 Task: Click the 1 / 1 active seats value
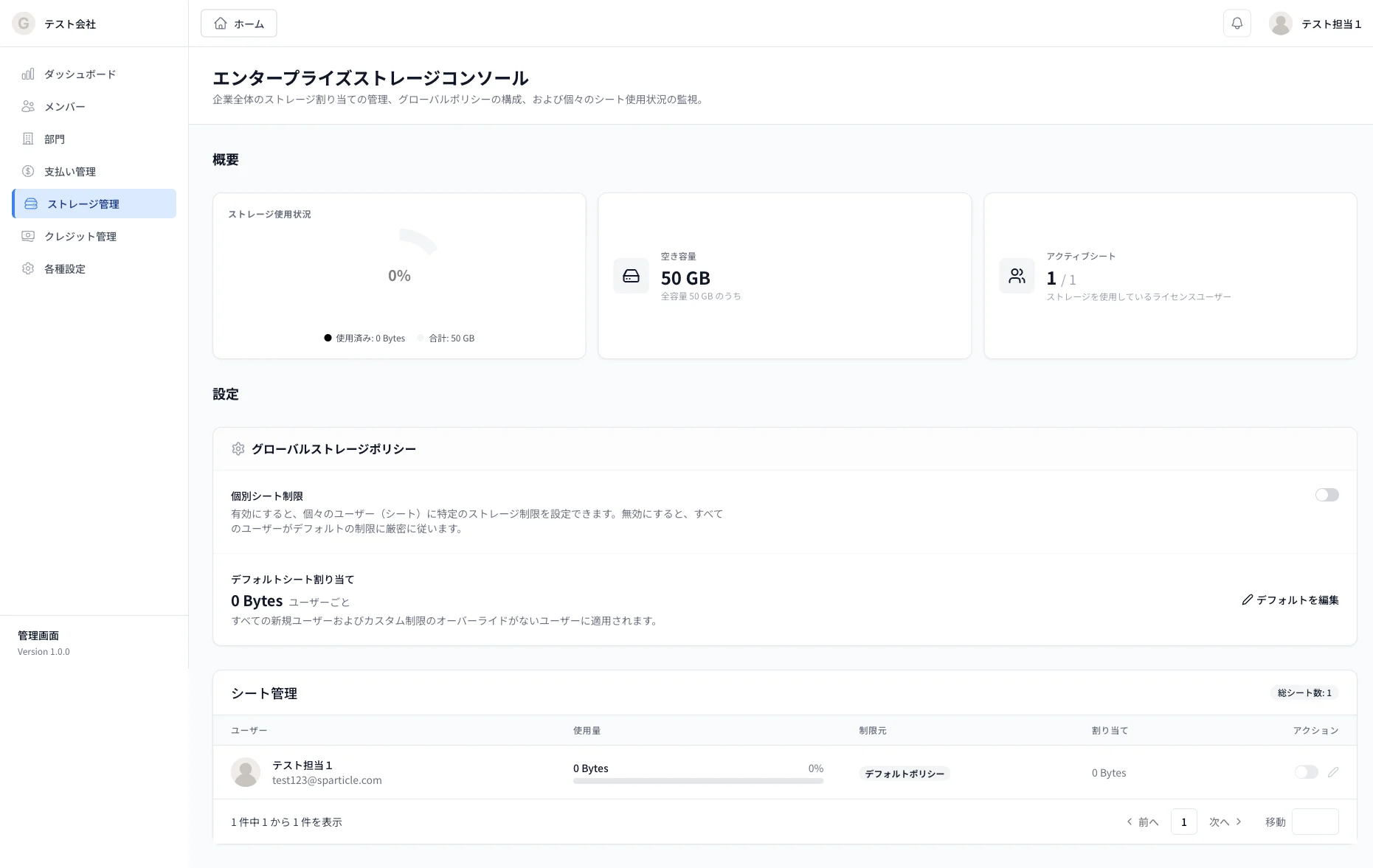coord(1061,279)
